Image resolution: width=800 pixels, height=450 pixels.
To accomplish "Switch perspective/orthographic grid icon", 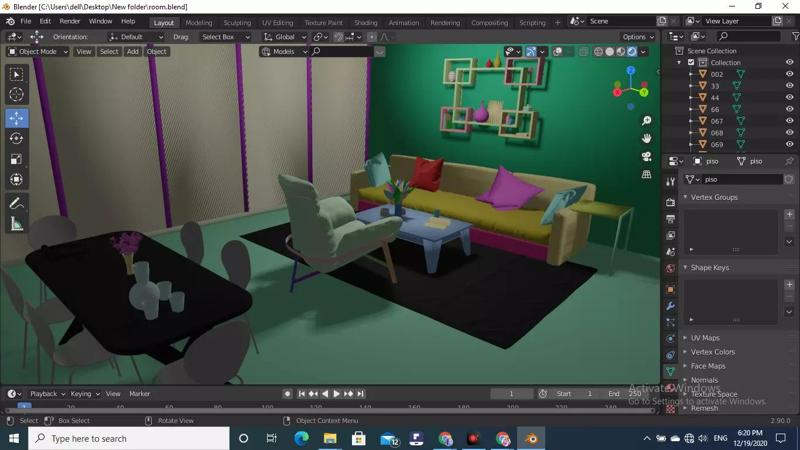I will point(646,174).
